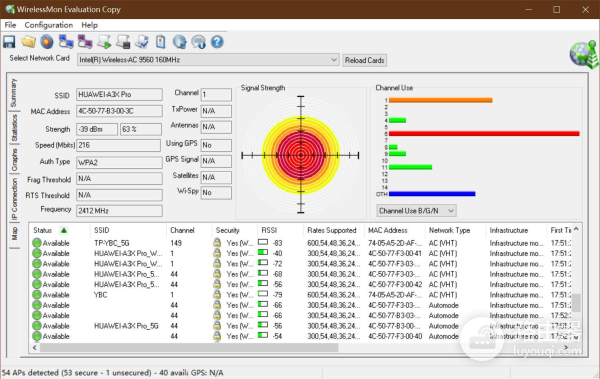Click the MAC Address field 4C-50-77-B3-00-3C
This screenshot has height=379, width=600.
119,111
